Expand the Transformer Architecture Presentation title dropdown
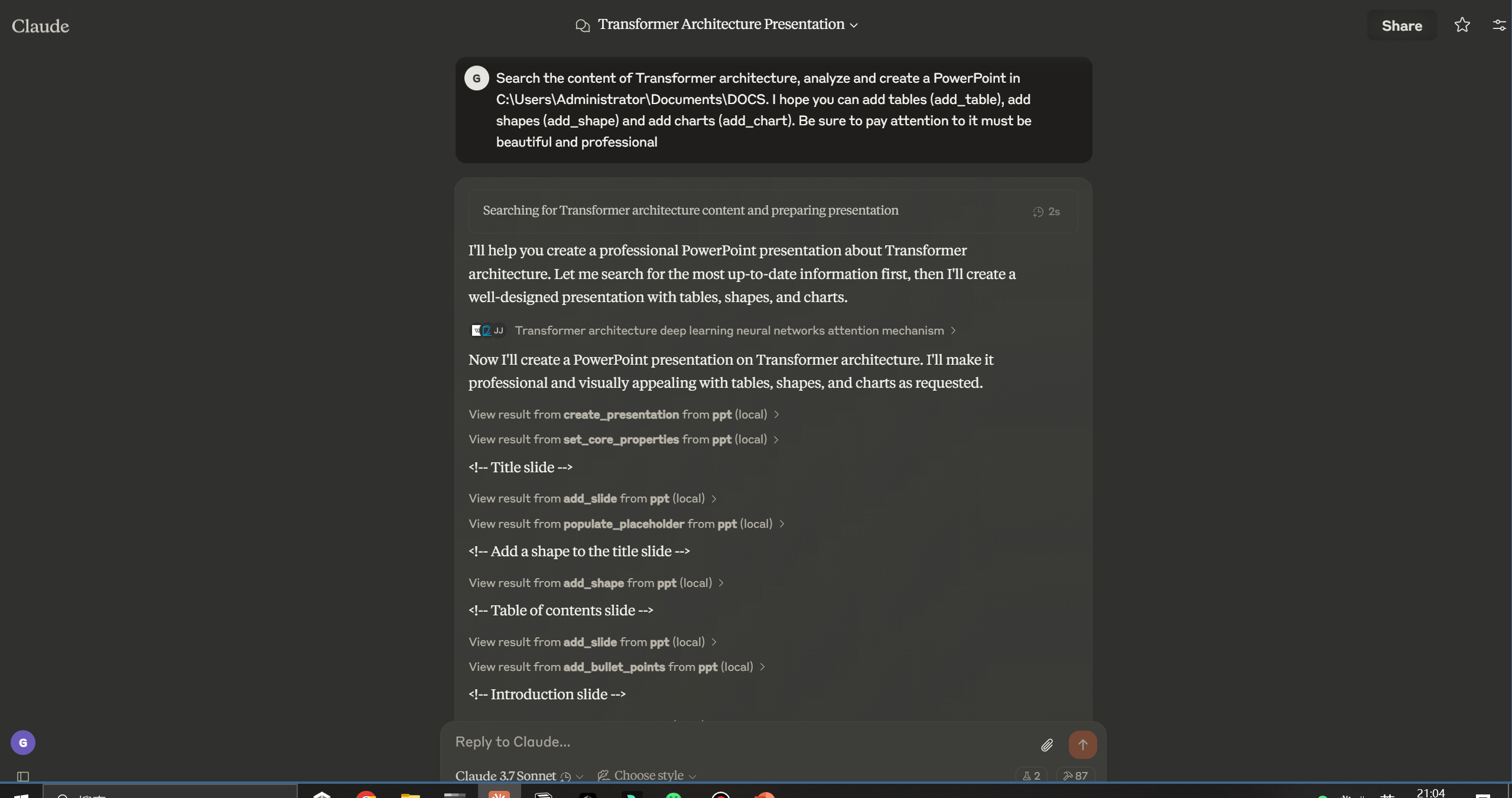This screenshot has height=798, width=1512. (x=853, y=25)
